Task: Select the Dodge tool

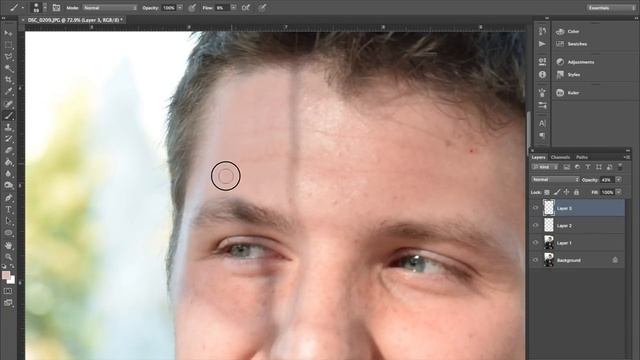Action: (x=8, y=186)
